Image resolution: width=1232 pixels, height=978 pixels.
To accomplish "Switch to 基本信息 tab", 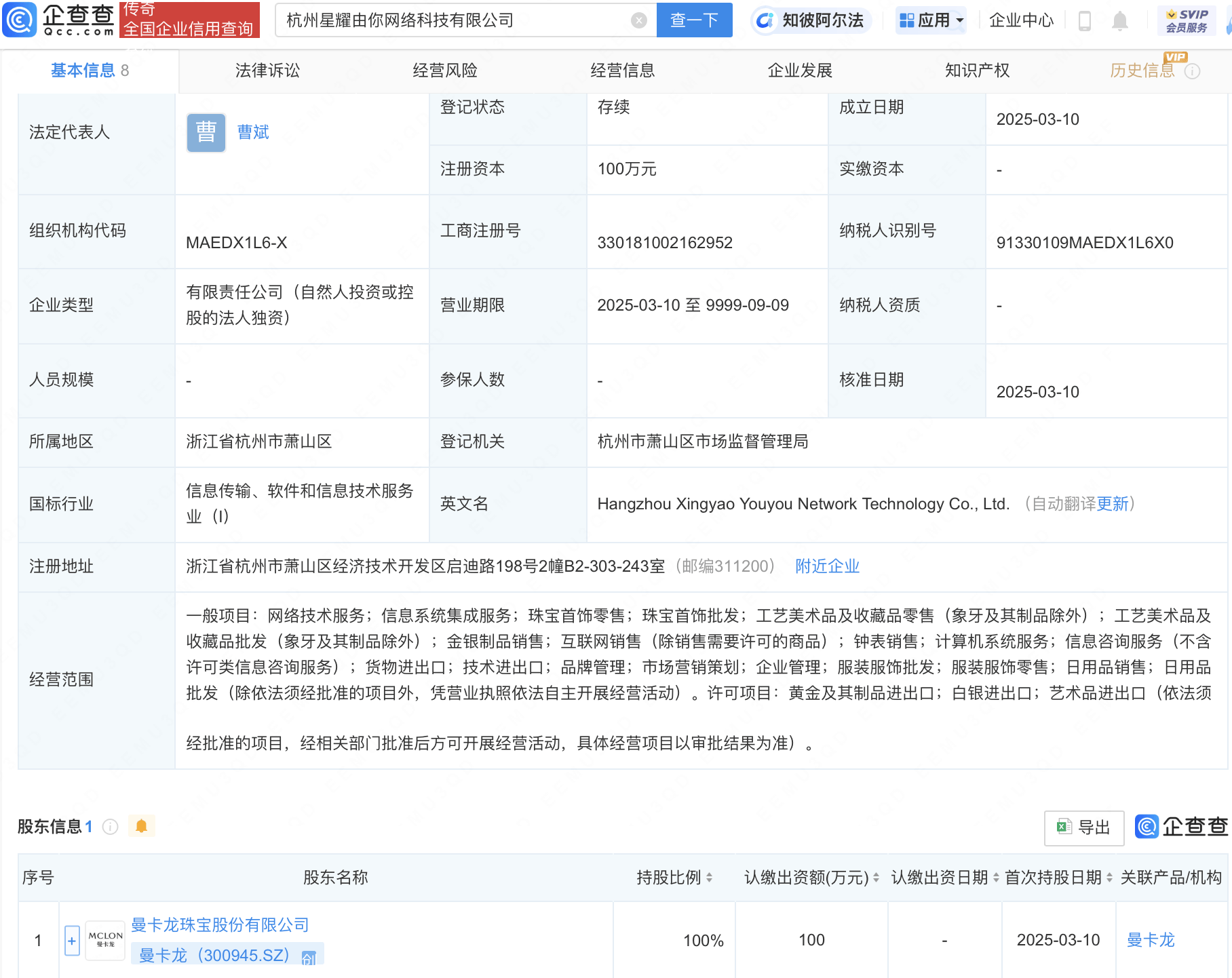I will (x=90, y=71).
